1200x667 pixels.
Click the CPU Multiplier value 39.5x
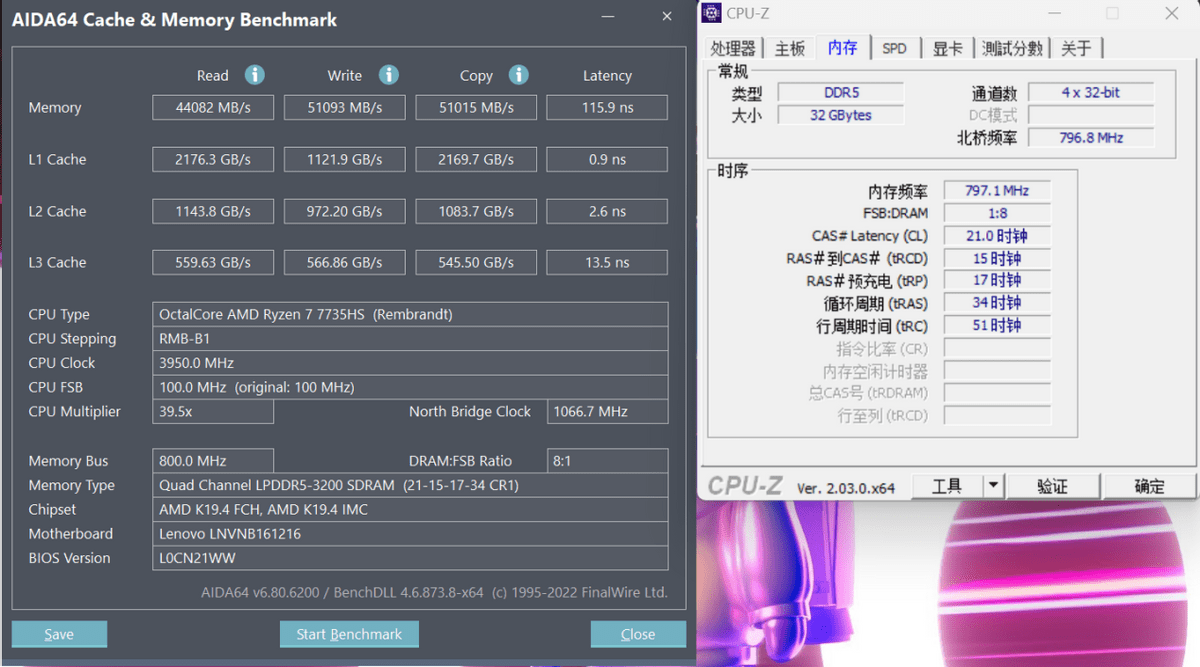tap(213, 411)
